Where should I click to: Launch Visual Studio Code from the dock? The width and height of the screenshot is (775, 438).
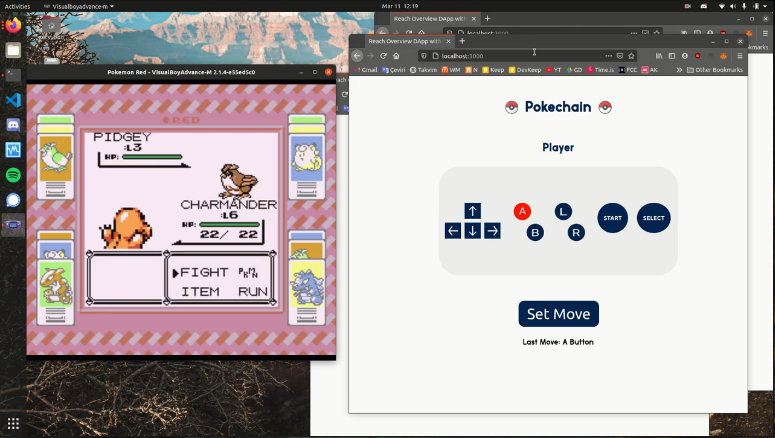pos(13,100)
